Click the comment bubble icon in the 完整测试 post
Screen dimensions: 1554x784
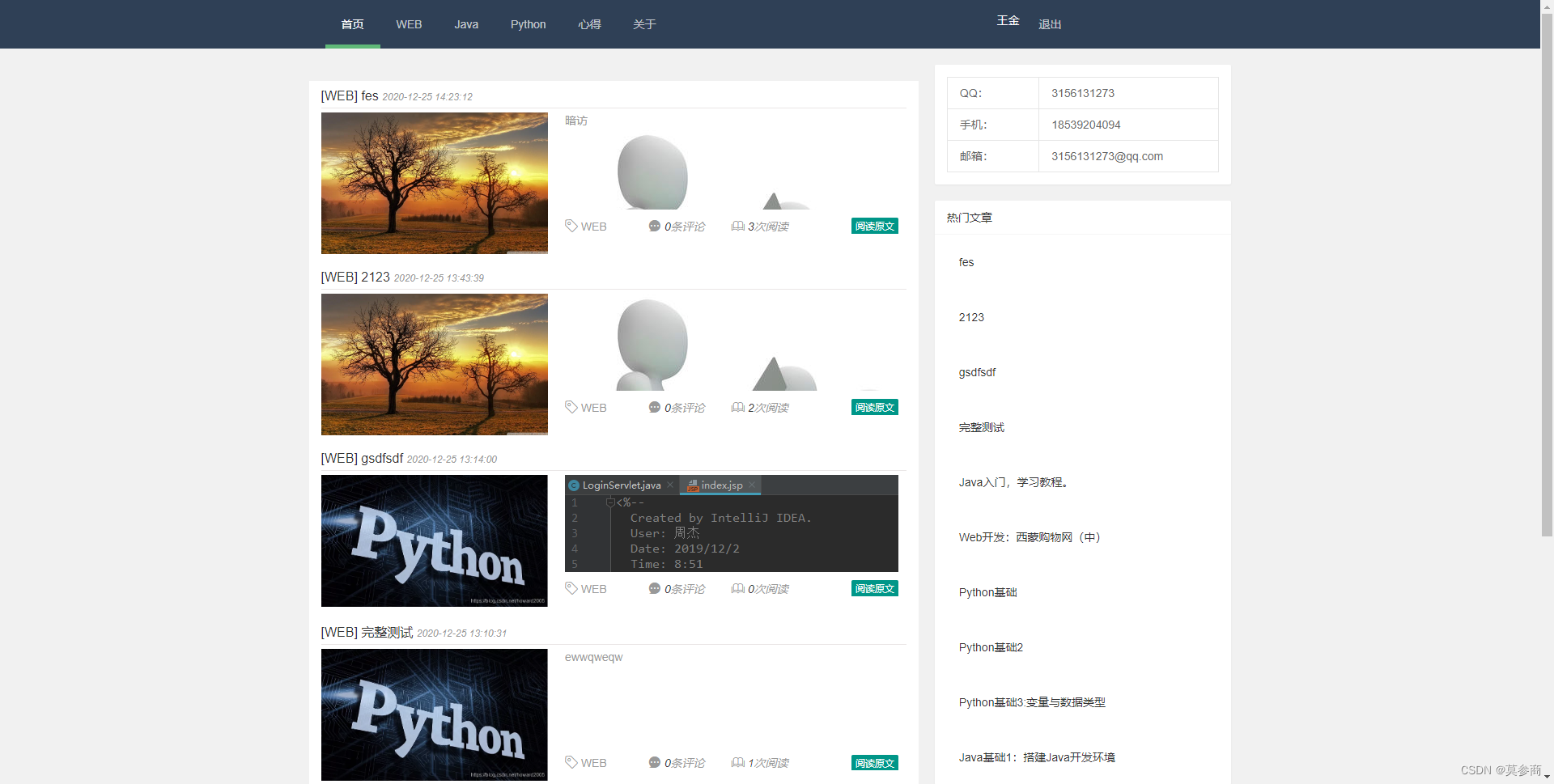click(655, 762)
